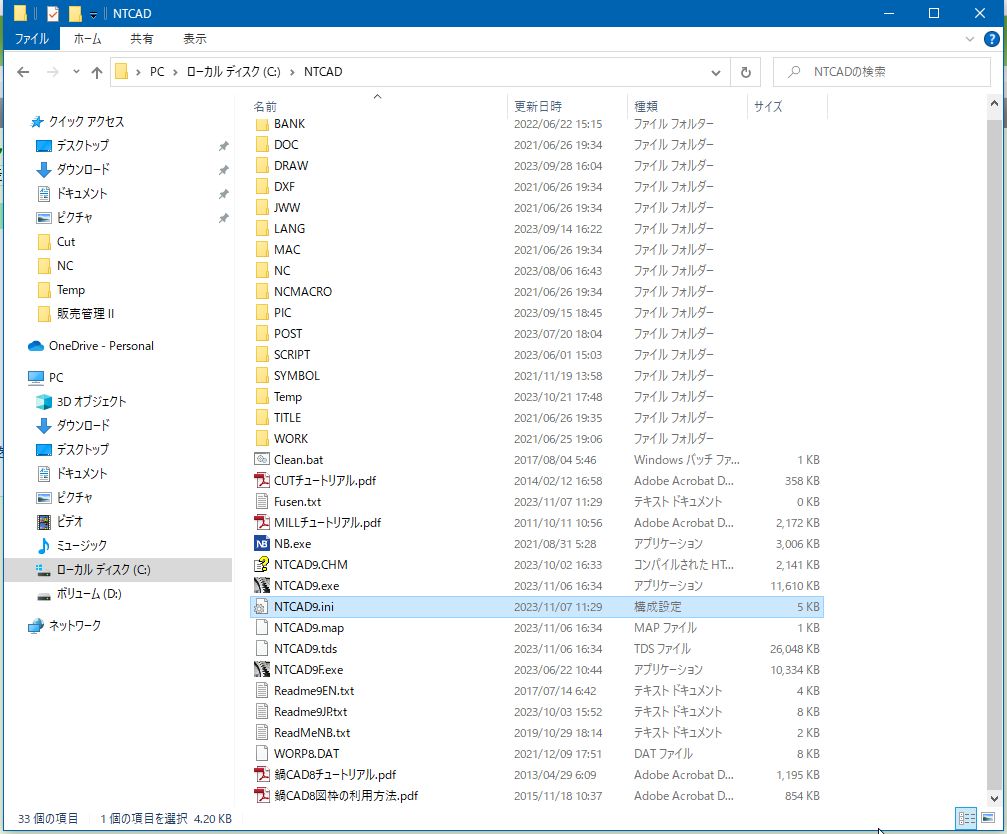Viewport: 1007px width, 834px height.
Task: Select ボリューム (D:) drive
Action: (x=89, y=594)
